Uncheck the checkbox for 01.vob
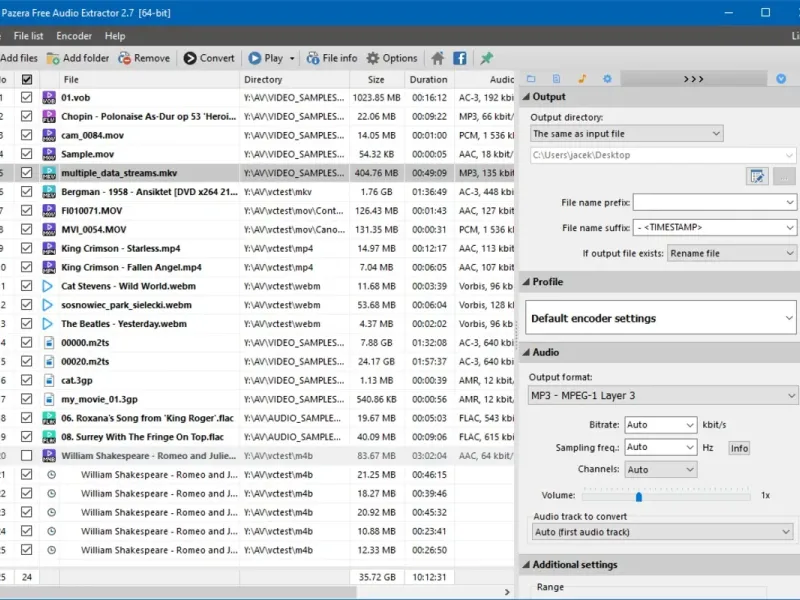The height and width of the screenshot is (600, 800). tap(27, 98)
